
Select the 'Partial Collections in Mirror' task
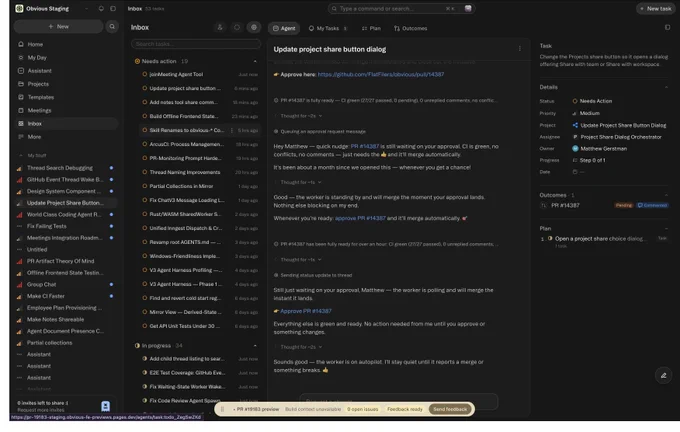point(200,186)
